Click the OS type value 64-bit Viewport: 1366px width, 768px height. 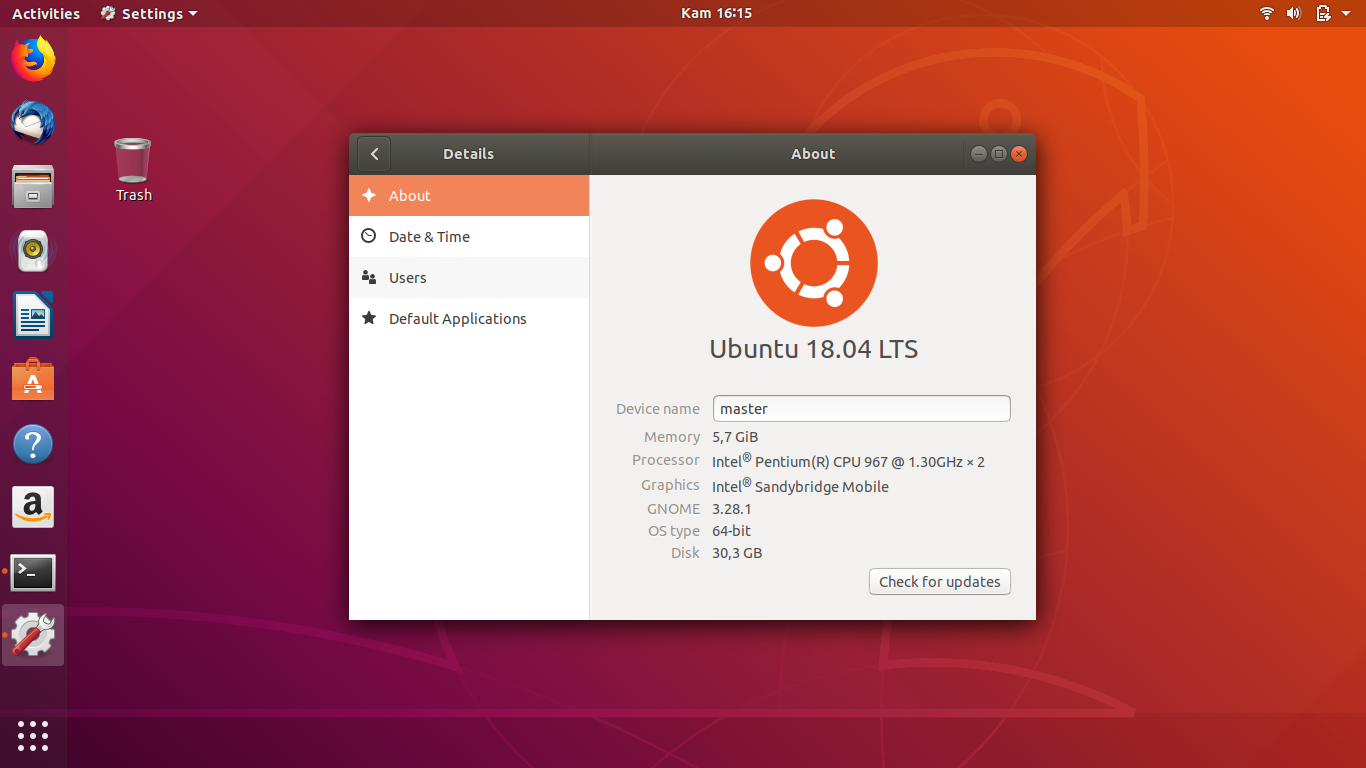point(732,531)
